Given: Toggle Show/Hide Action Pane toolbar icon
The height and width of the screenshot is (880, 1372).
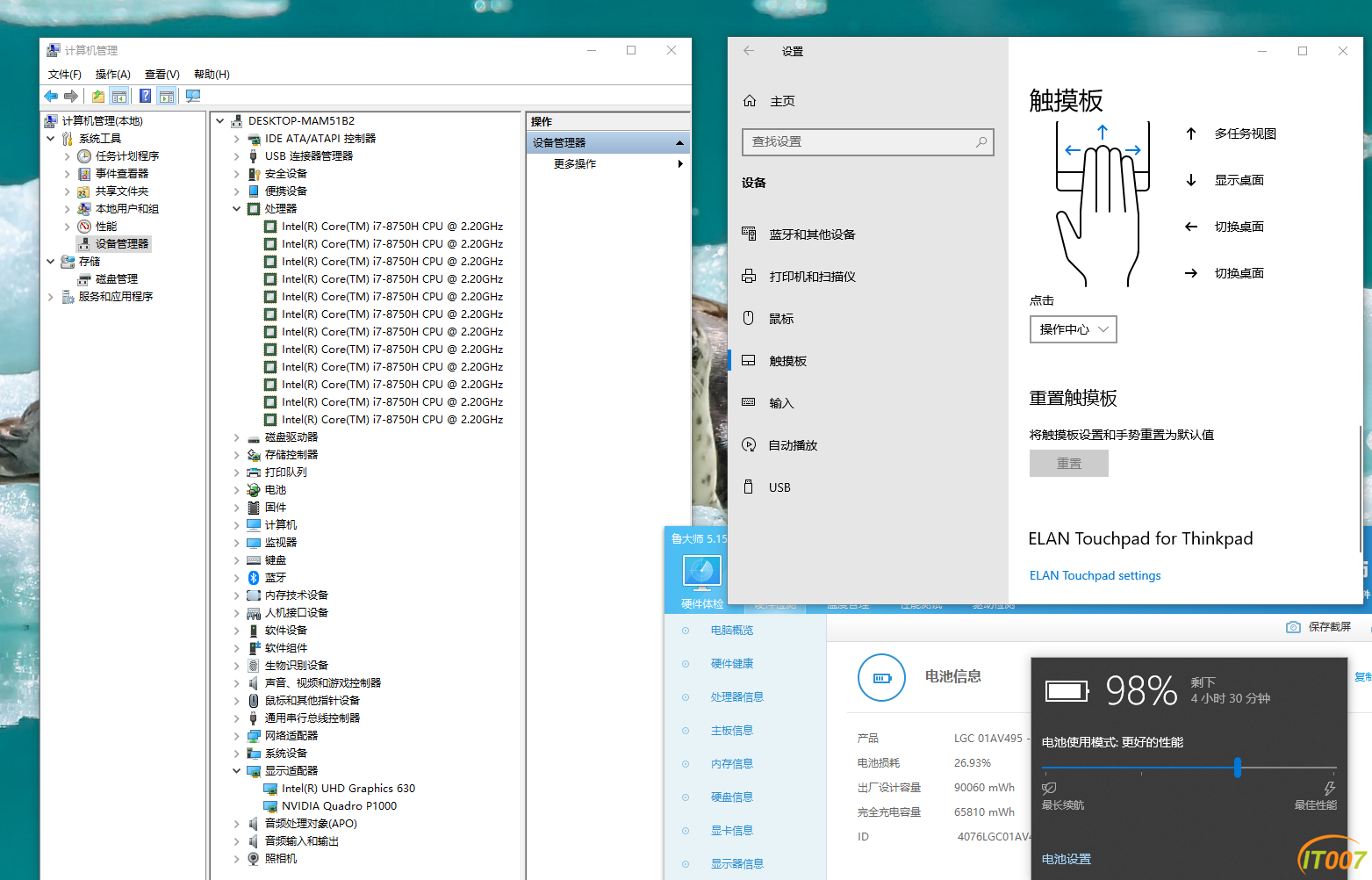Looking at the screenshot, I should [167, 96].
